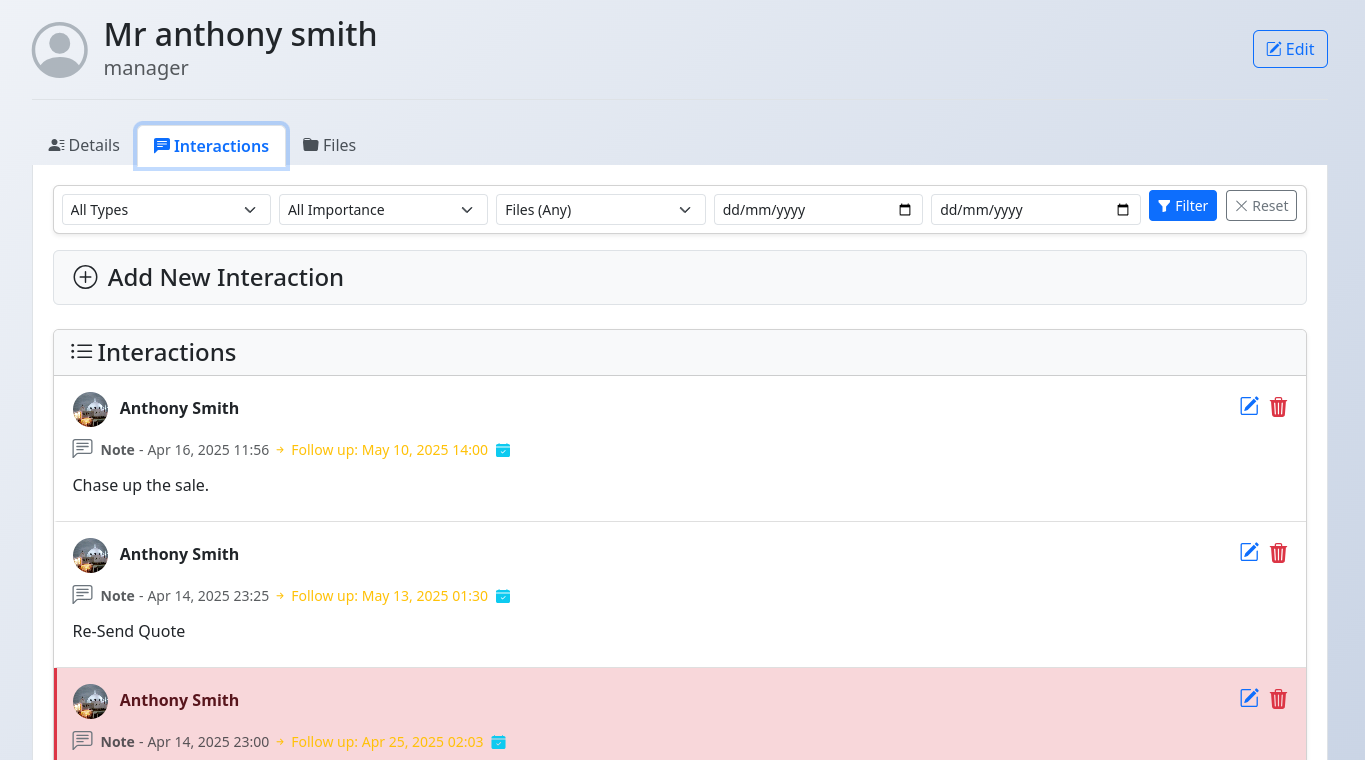1365x760 pixels.
Task: Click the plus circle icon for new interaction
Action: [x=86, y=277]
